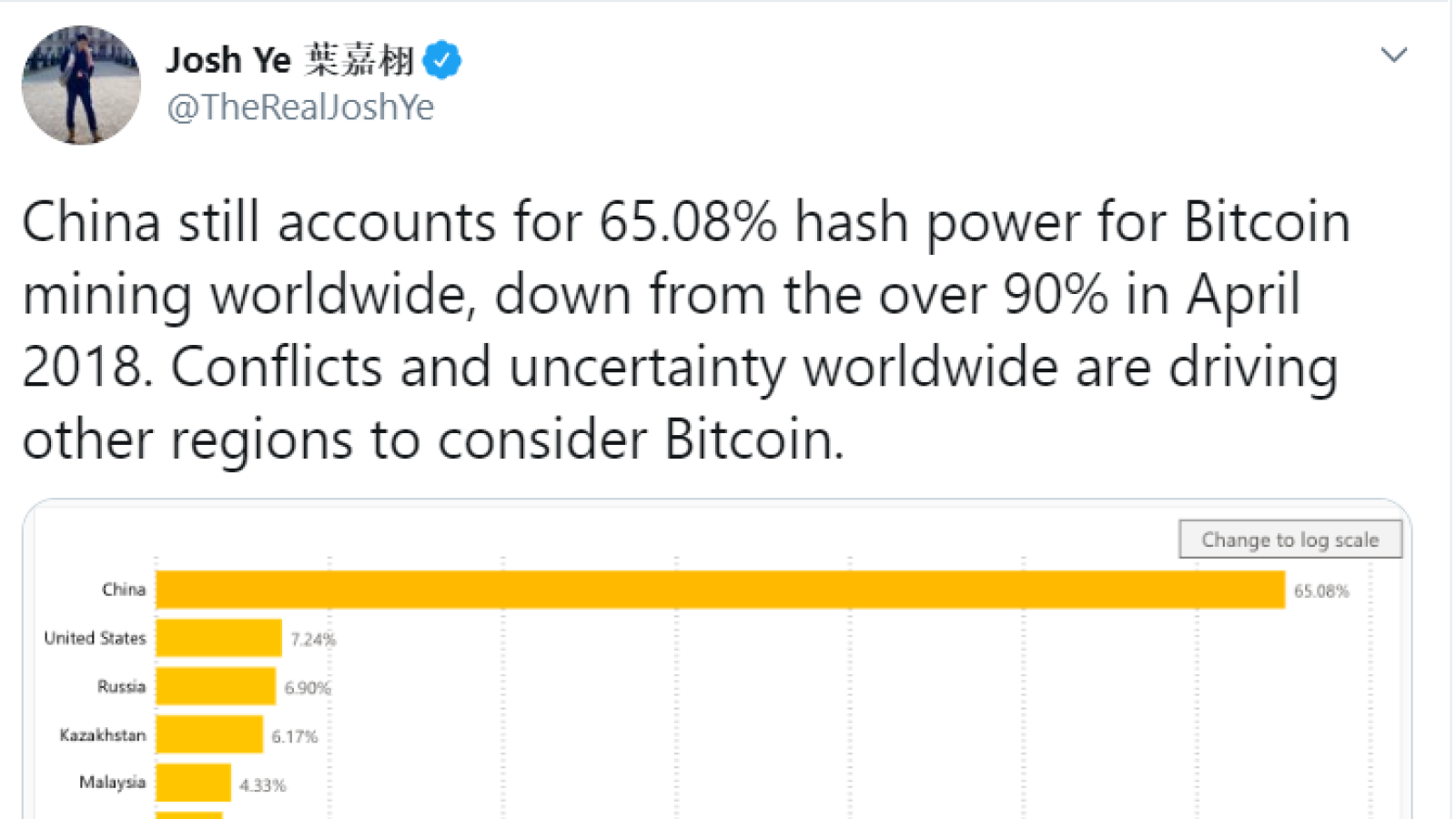Select the China bar in chart

click(x=721, y=590)
